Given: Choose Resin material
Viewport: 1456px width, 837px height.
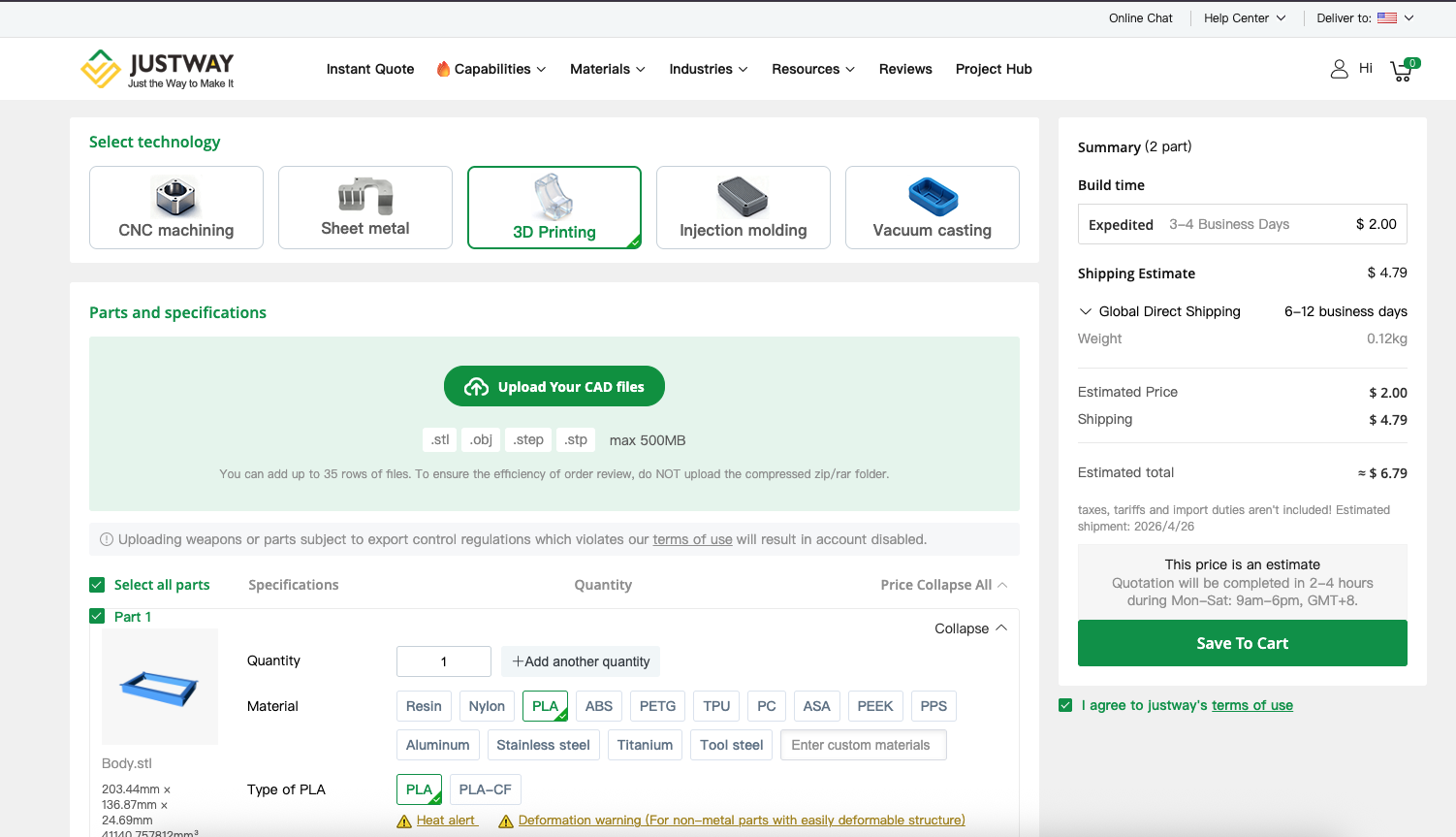Looking at the screenshot, I should click(424, 706).
